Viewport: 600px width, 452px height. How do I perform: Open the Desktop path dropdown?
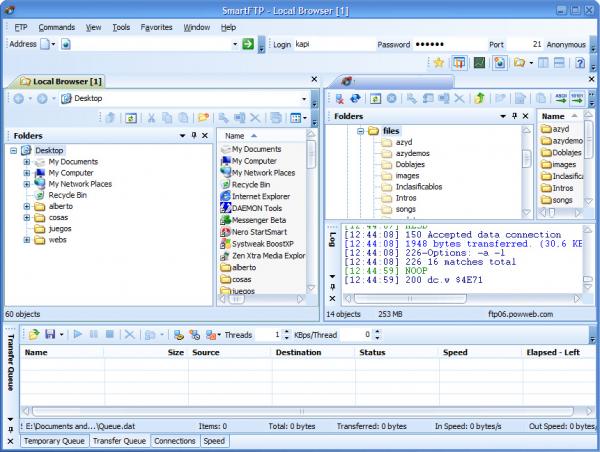[x=304, y=99]
